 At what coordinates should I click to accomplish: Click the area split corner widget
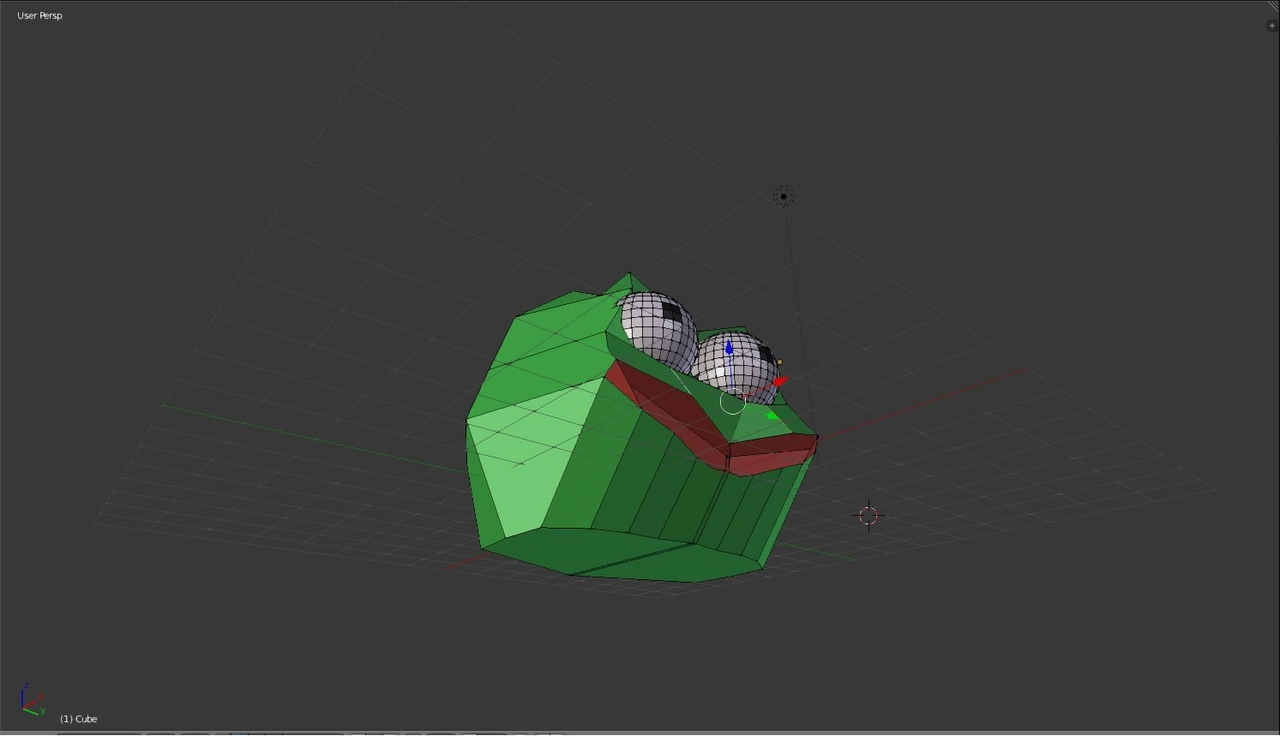pos(1273,6)
